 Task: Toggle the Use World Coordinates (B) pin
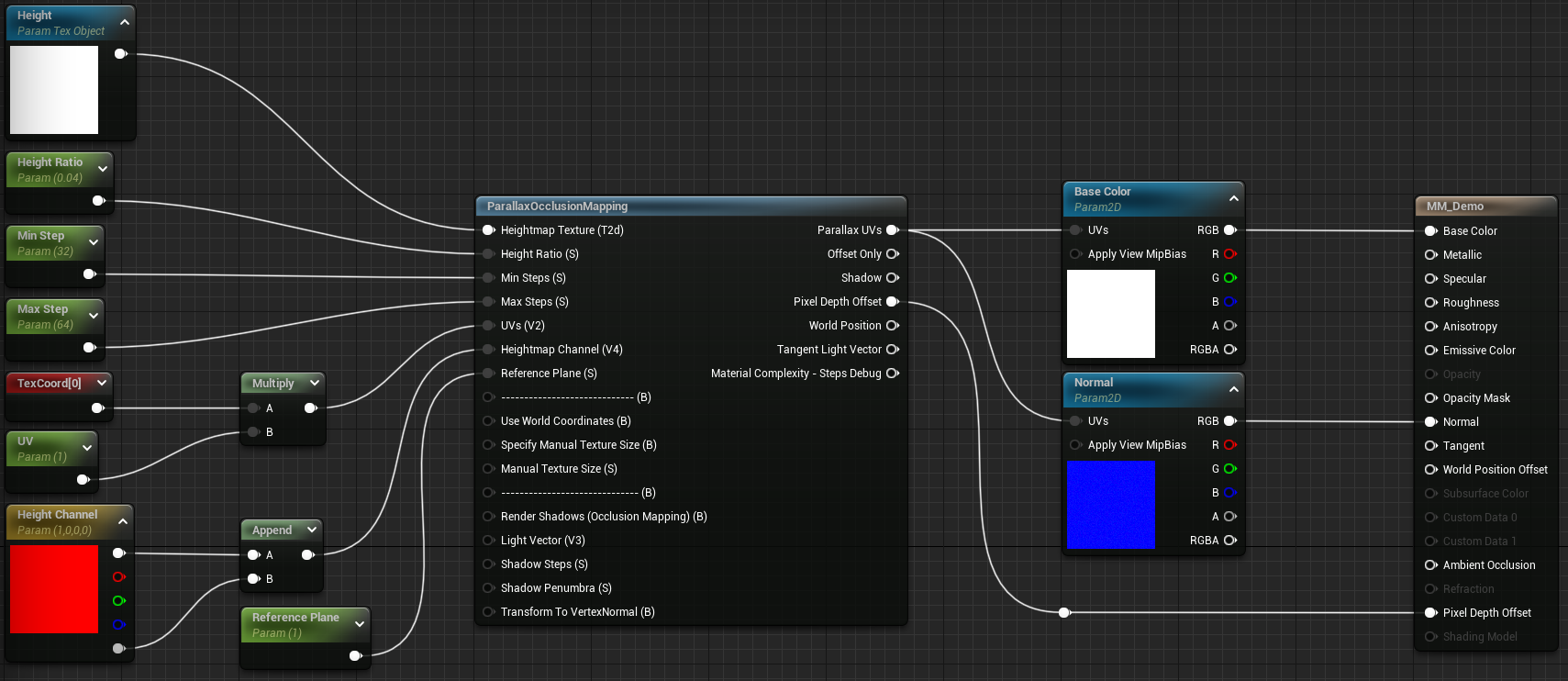[489, 421]
